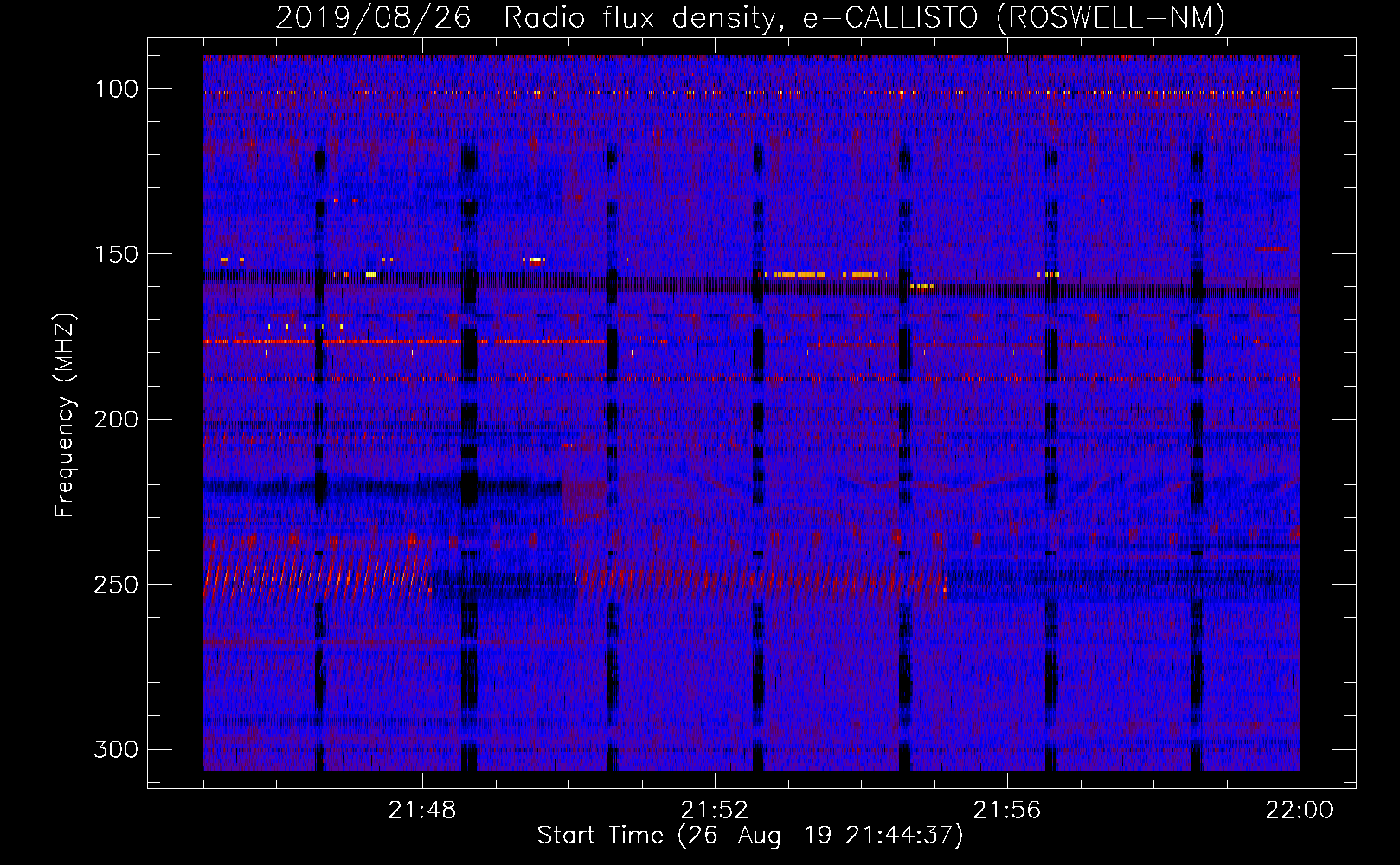Click the Start Time axis caption
This screenshot has height=865, width=1400.
(x=750, y=836)
